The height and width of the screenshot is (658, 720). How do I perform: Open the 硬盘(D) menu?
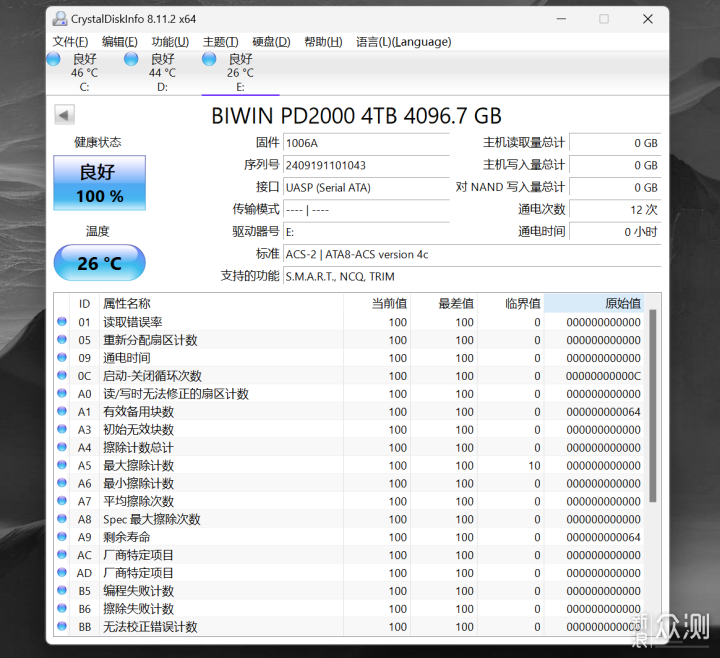[x=271, y=41]
